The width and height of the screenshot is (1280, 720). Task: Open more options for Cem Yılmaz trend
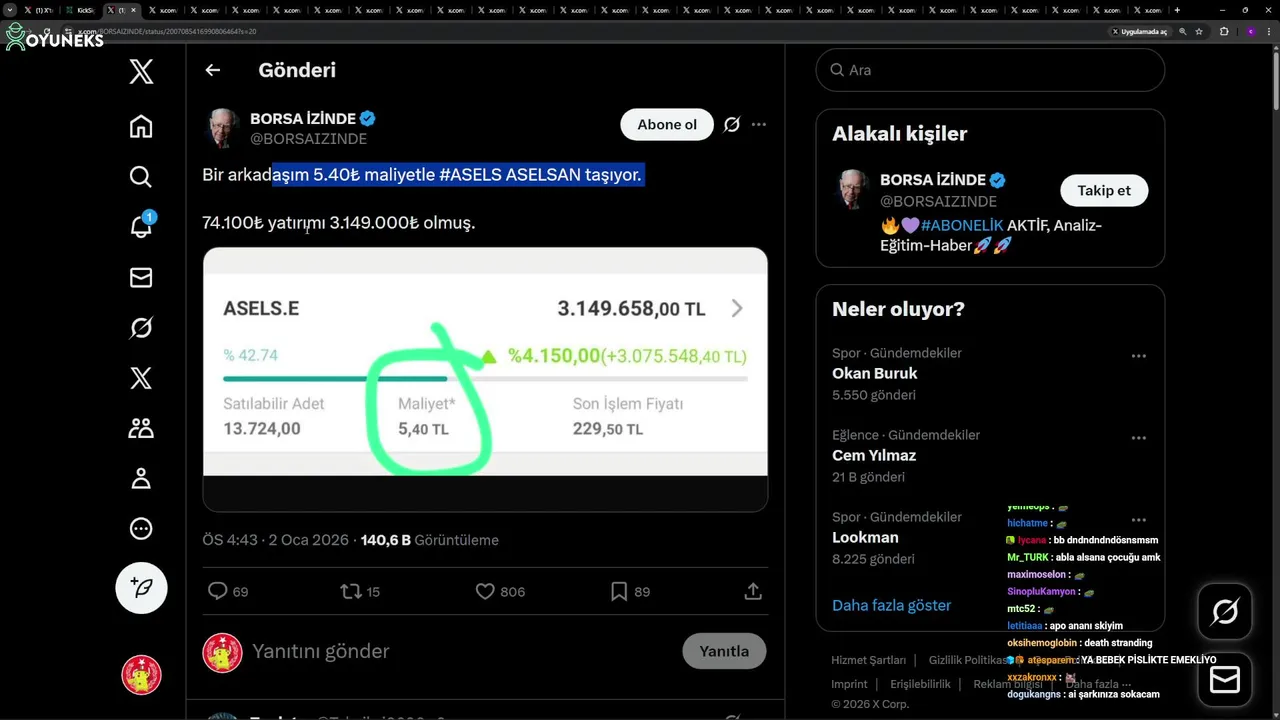tap(1138, 438)
